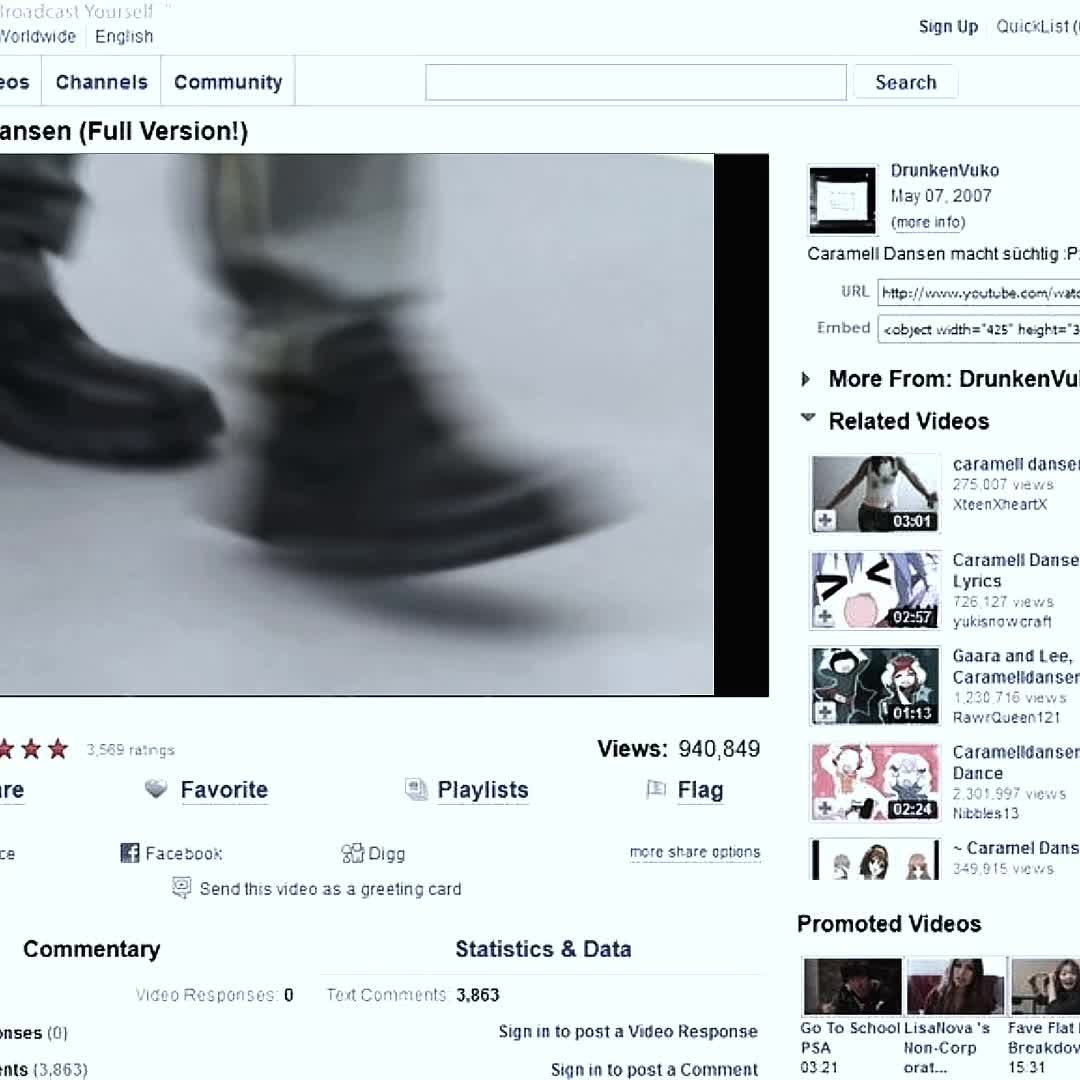Click the Facebook share icon
This screenshot has width=1080, height=1080.
[x=129, y=853]
